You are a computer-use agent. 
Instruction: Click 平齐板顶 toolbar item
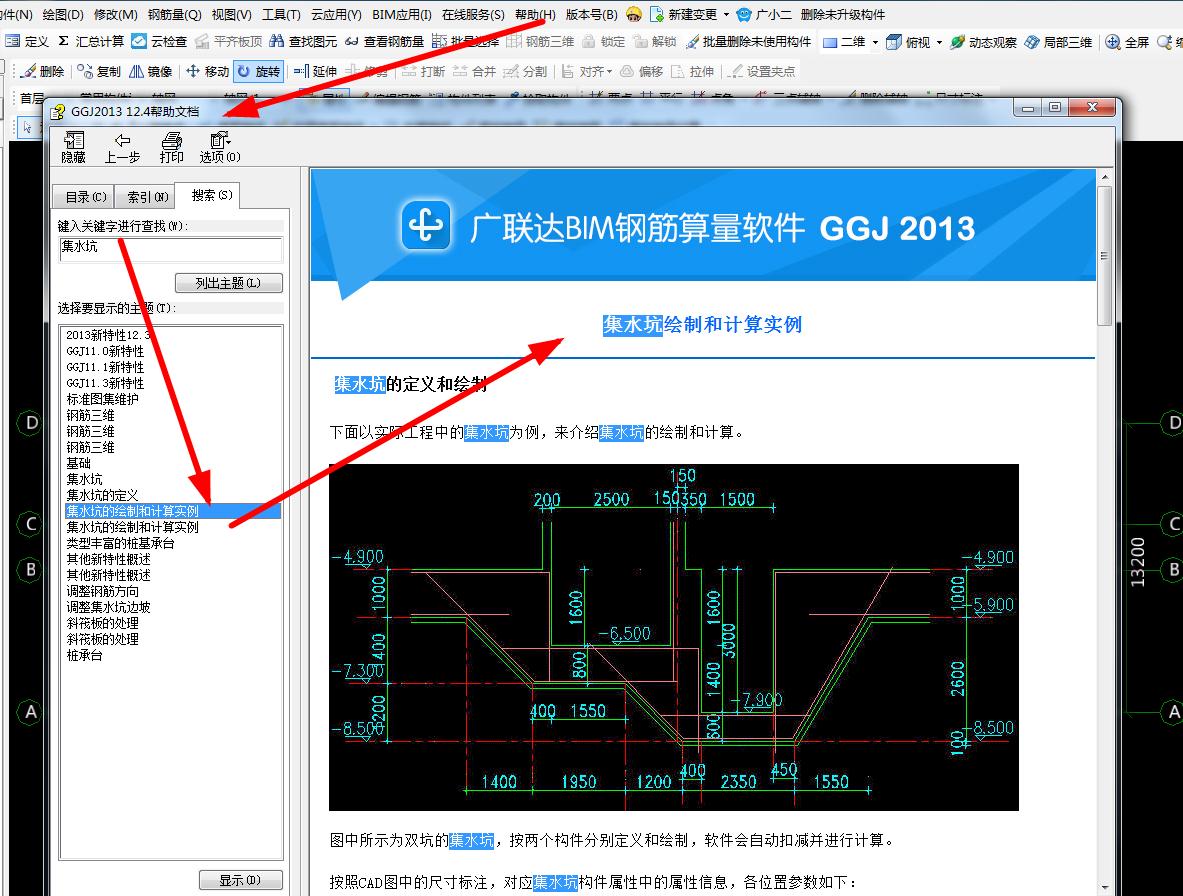229,41
